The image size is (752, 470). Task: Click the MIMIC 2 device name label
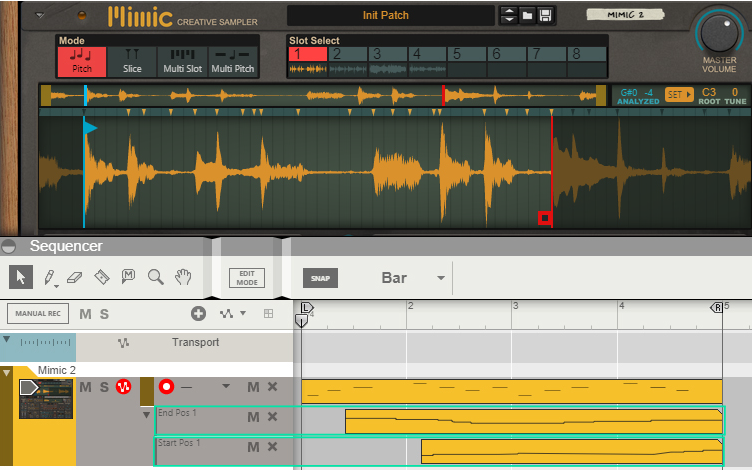625,15
